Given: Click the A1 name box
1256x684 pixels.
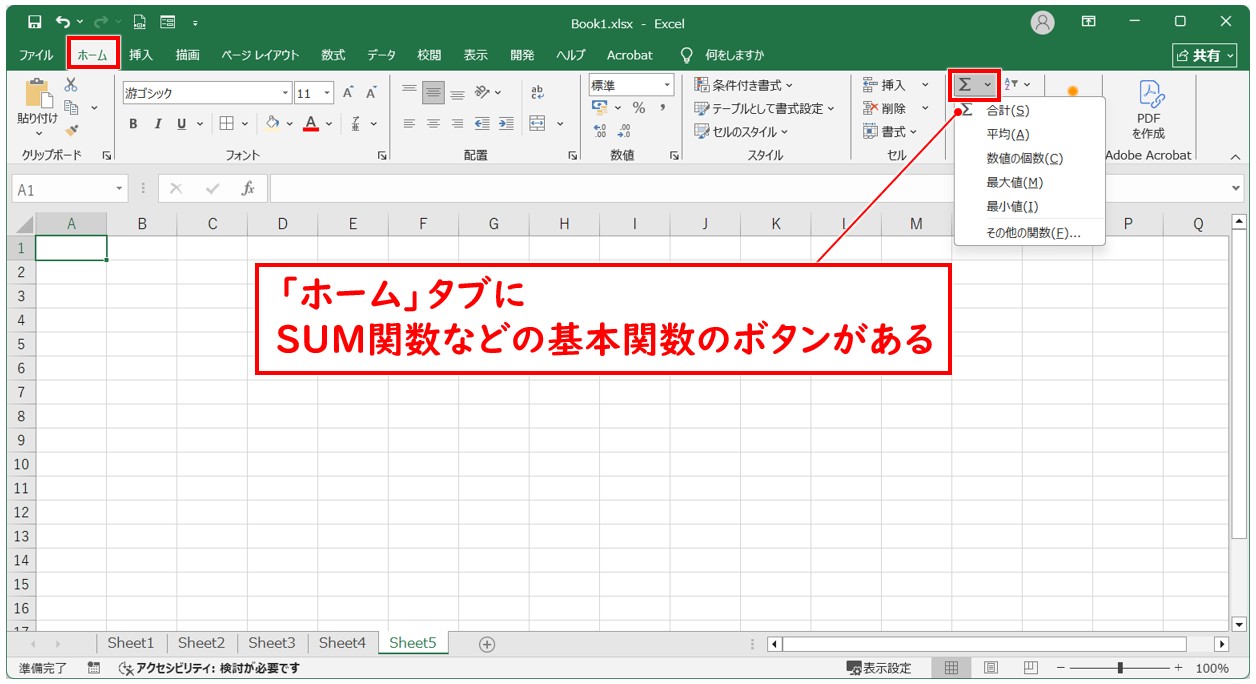Looking at the screenshot, I should (x=60, y=187).
